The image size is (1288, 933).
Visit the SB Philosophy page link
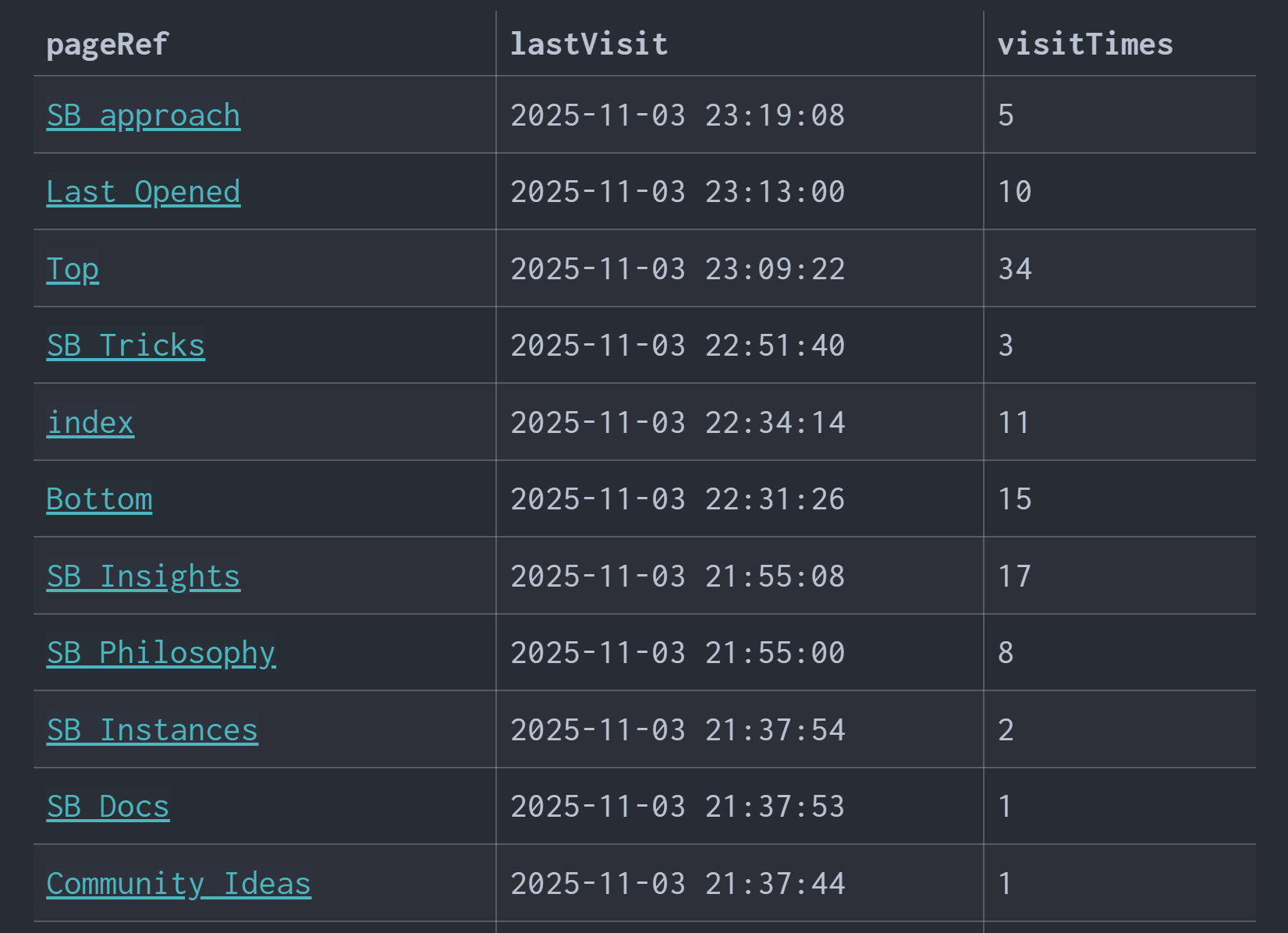pyautogui.click(x=161, y=653)
